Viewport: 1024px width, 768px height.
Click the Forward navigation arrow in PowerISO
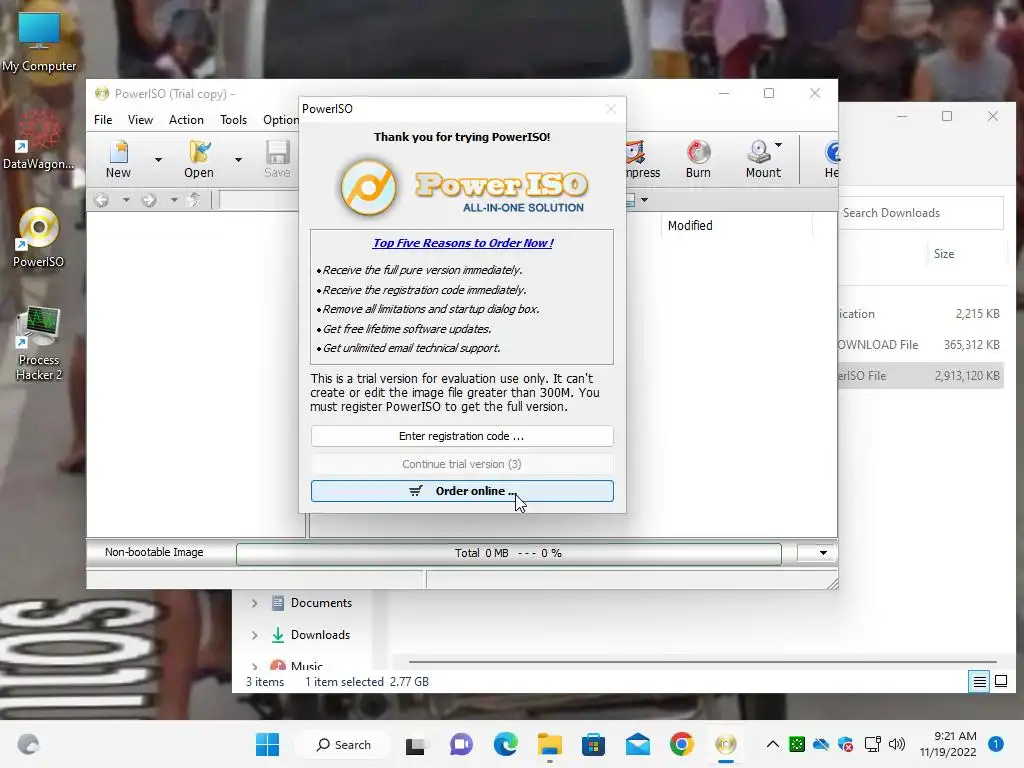click(x=149, y=200)
